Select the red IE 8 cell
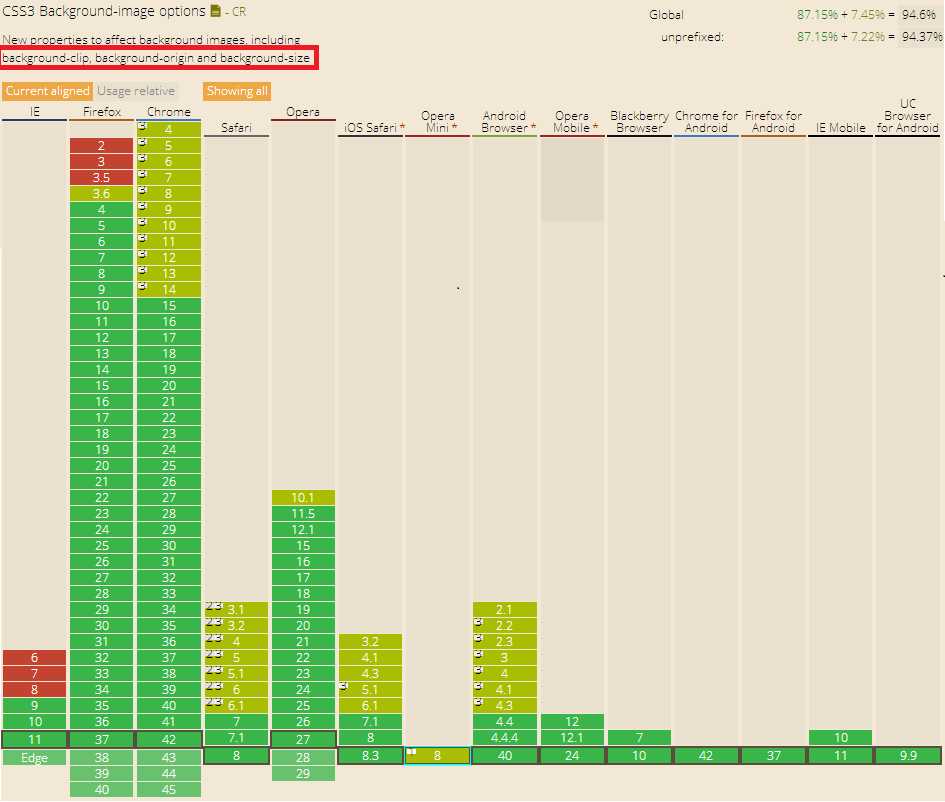Image resolution: width=945 pixels, height=802 pixels. point(34,689)
